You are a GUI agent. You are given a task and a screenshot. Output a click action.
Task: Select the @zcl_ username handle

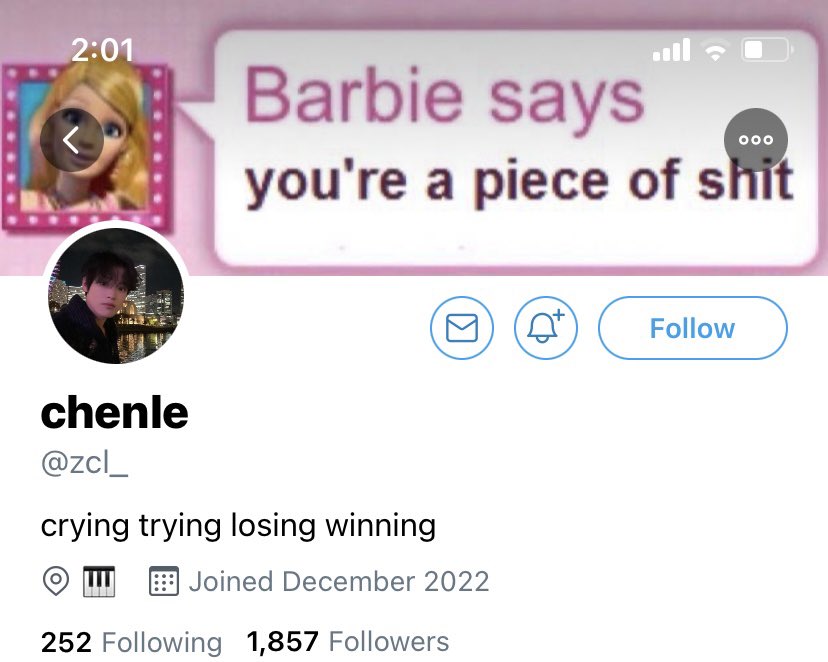pos(84,464)
